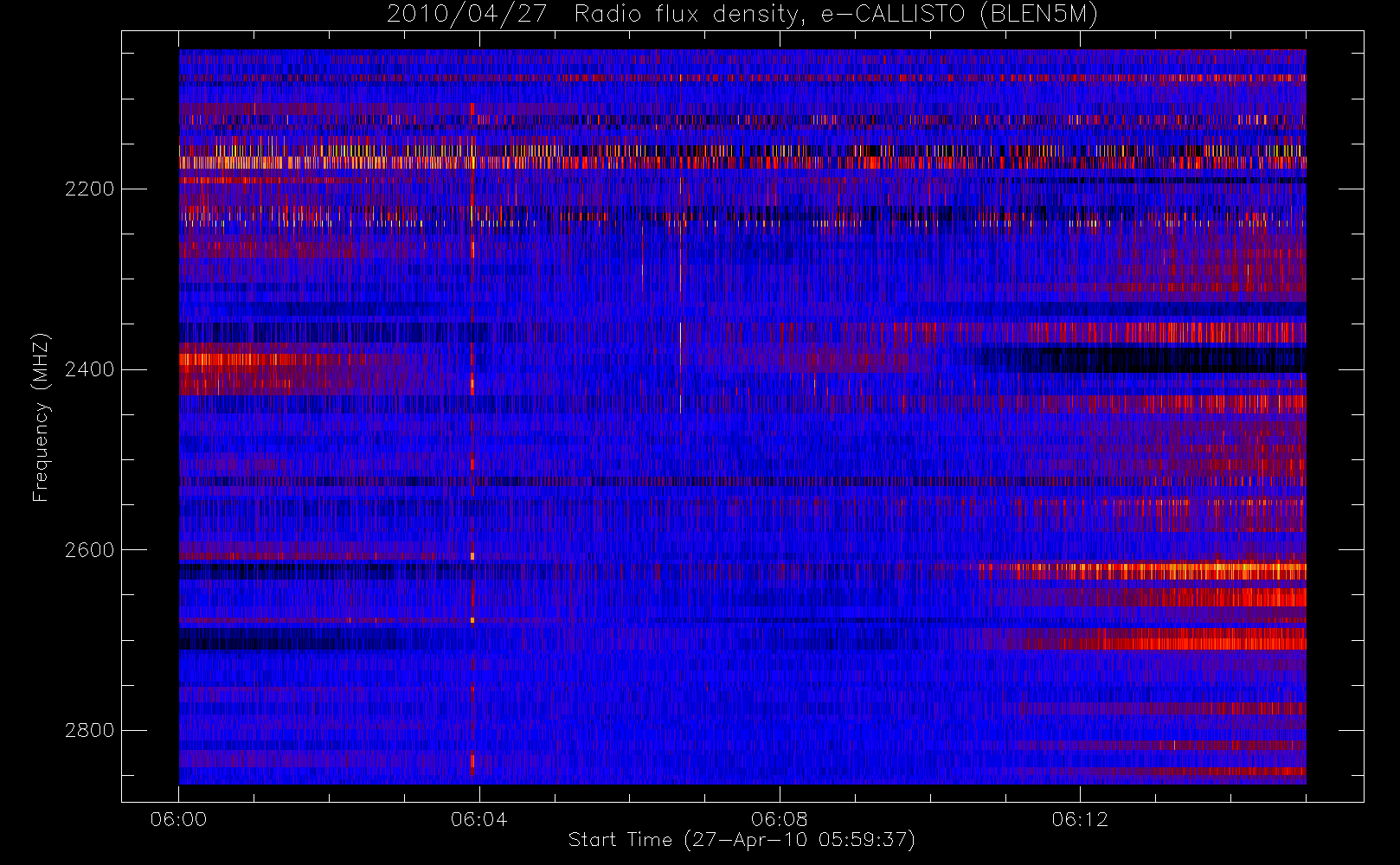
Task: Select the 2600 frequency tick label
Action: (x=89, y=551)
